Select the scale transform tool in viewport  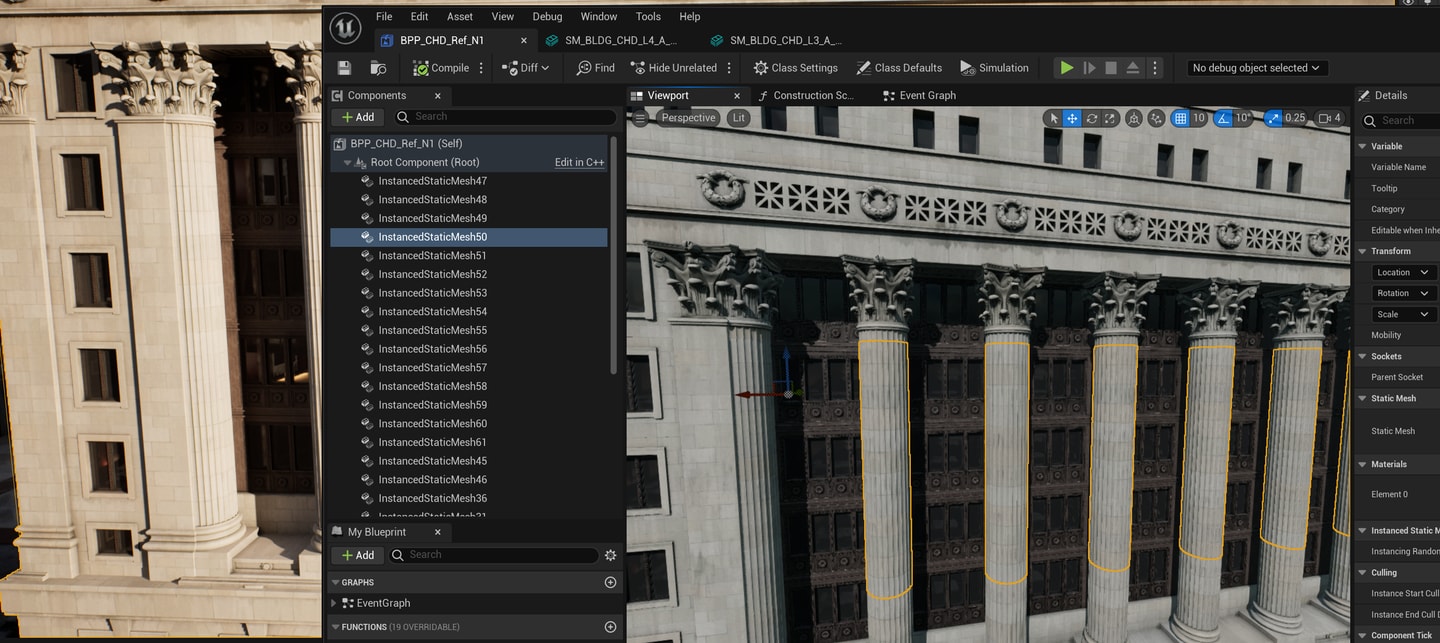[x=1111, y=118]
